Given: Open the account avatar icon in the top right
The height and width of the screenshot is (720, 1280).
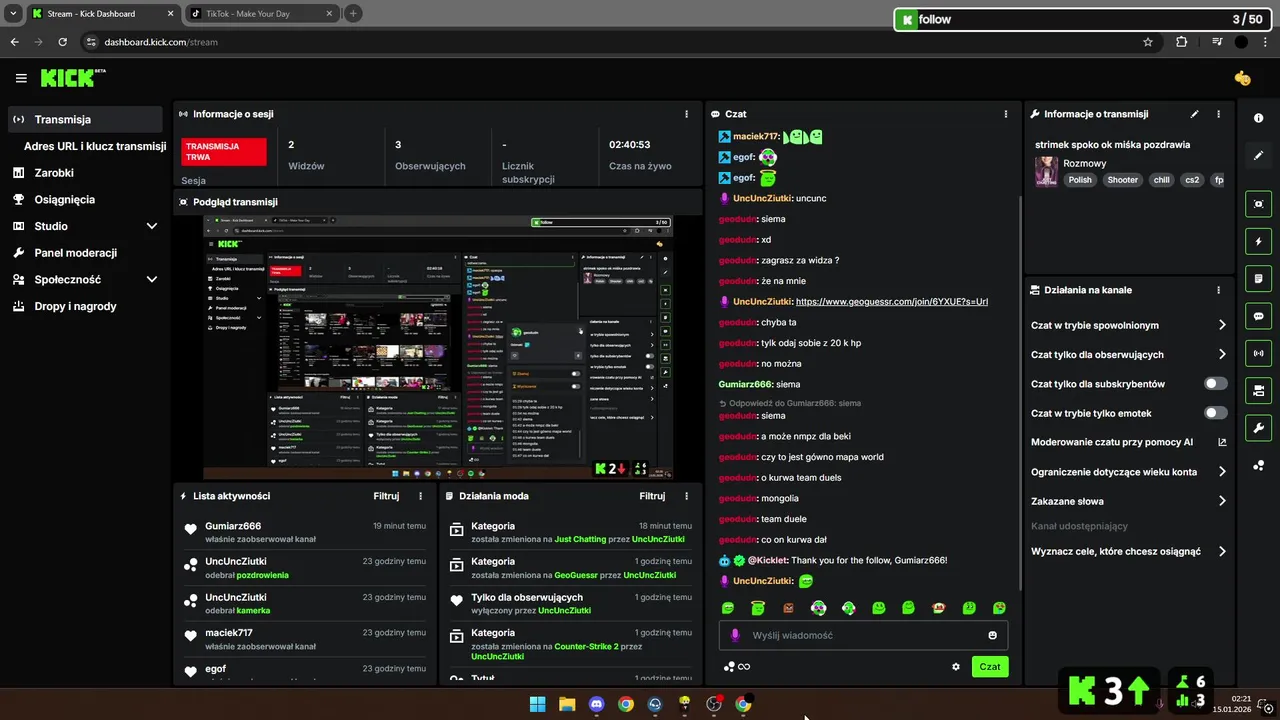Looking at the screenshot, I should tap(1242, 78).
